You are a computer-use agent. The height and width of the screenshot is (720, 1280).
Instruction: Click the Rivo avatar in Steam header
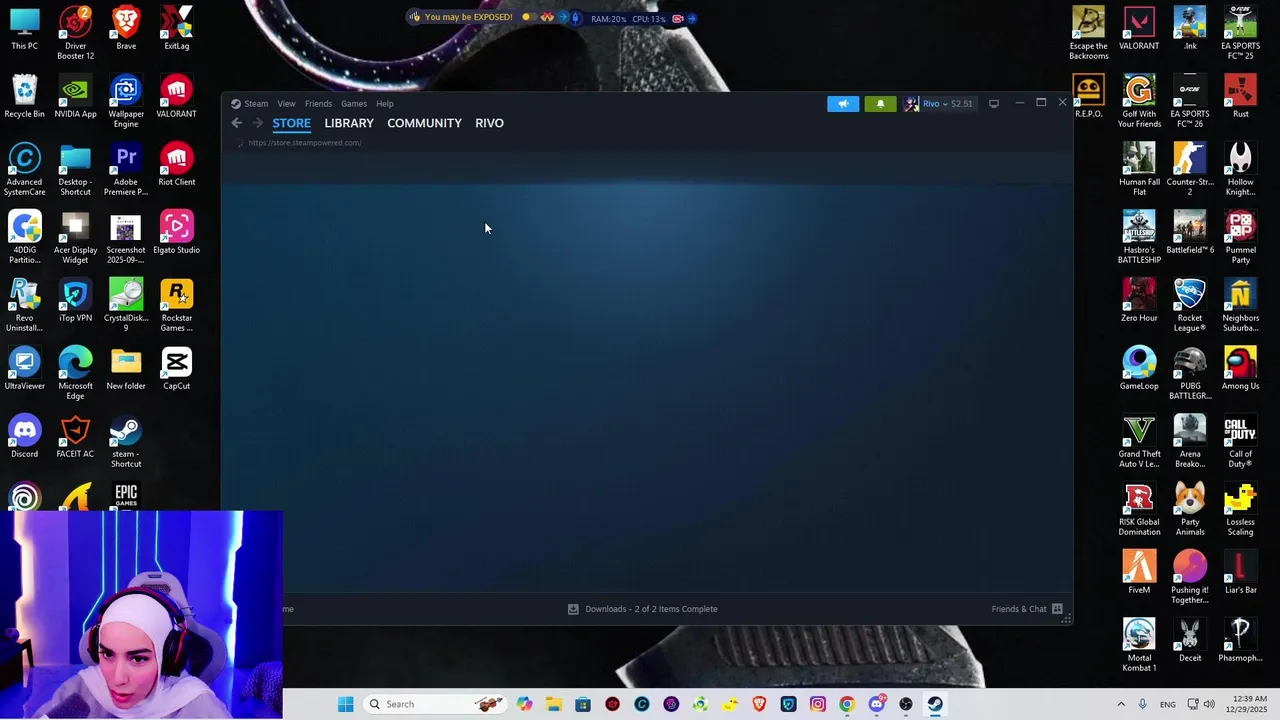point(911,104)
